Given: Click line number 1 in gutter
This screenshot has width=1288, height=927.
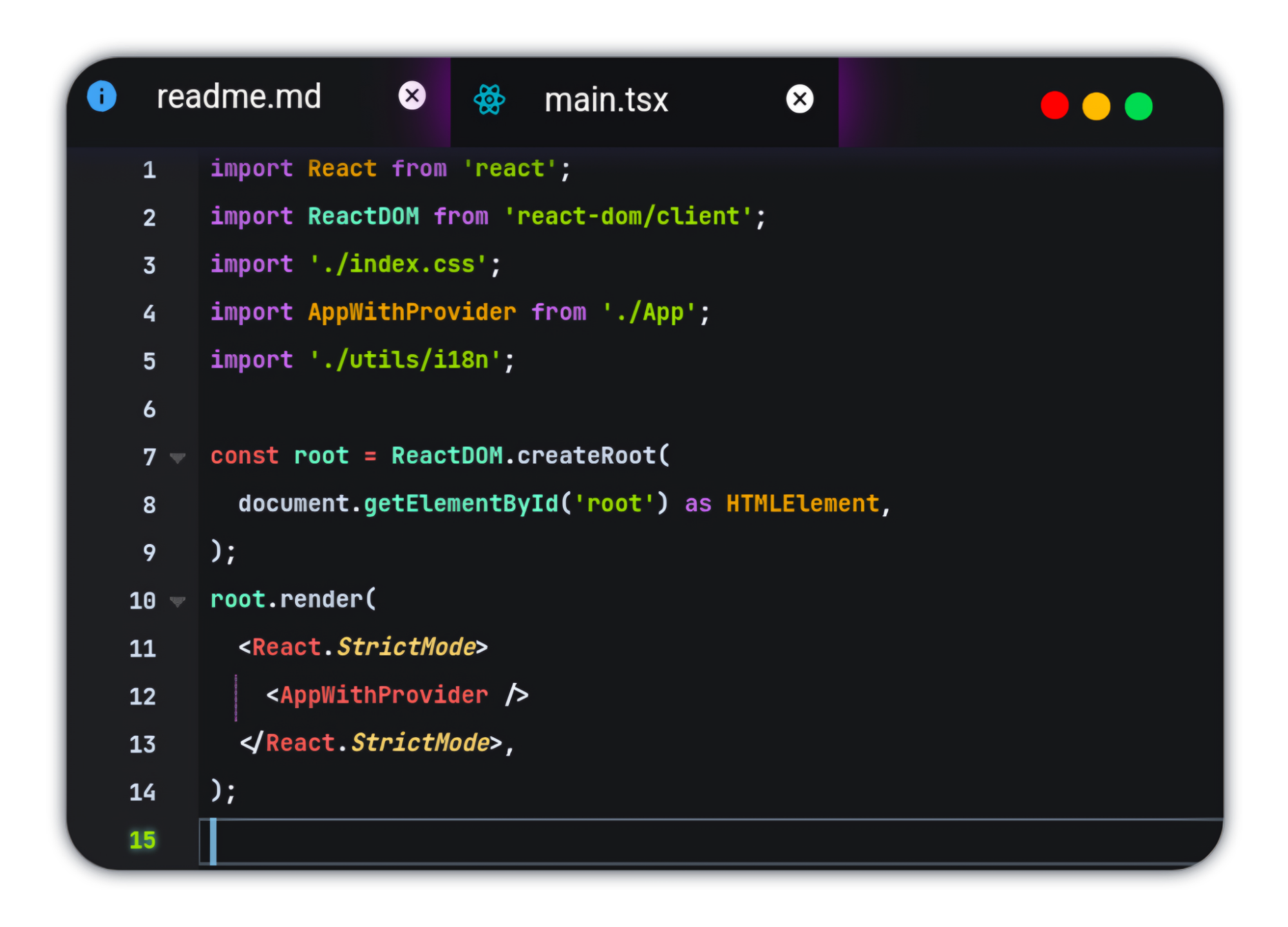Looking at the screenshot, I should 149,170.
